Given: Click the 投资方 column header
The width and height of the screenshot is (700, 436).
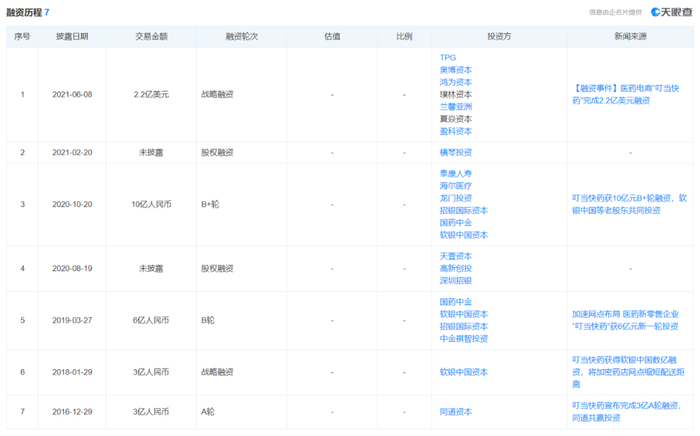Looking at the screenshot, I should pyautogui.click(x=499, y=37).
